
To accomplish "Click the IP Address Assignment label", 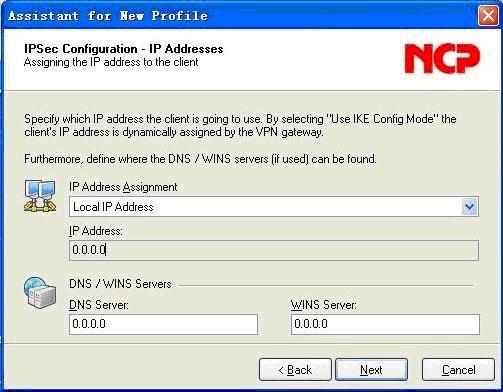I will coord(123,187).
